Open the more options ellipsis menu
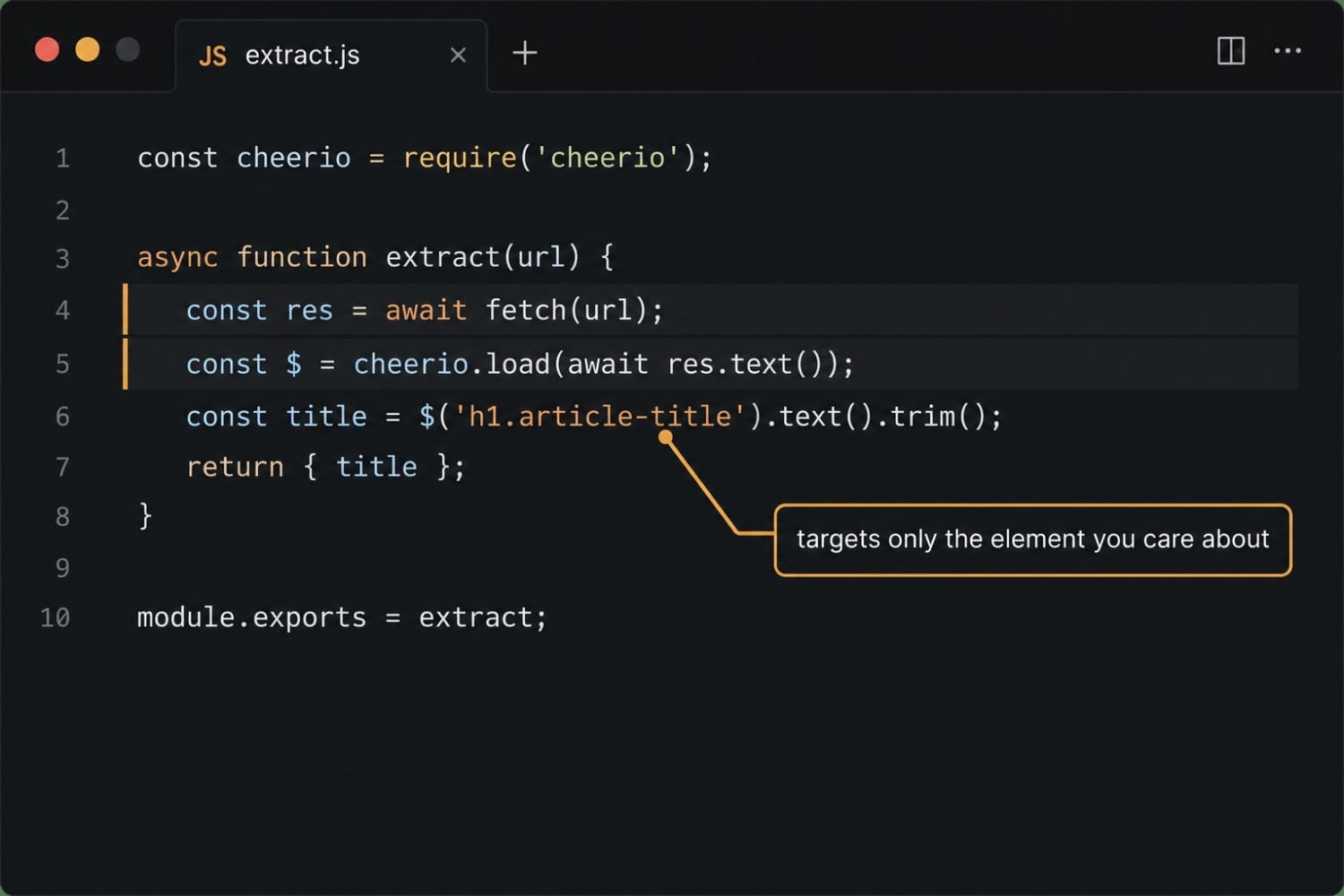The image size is (1344, 896). [x=1288, y=51]
